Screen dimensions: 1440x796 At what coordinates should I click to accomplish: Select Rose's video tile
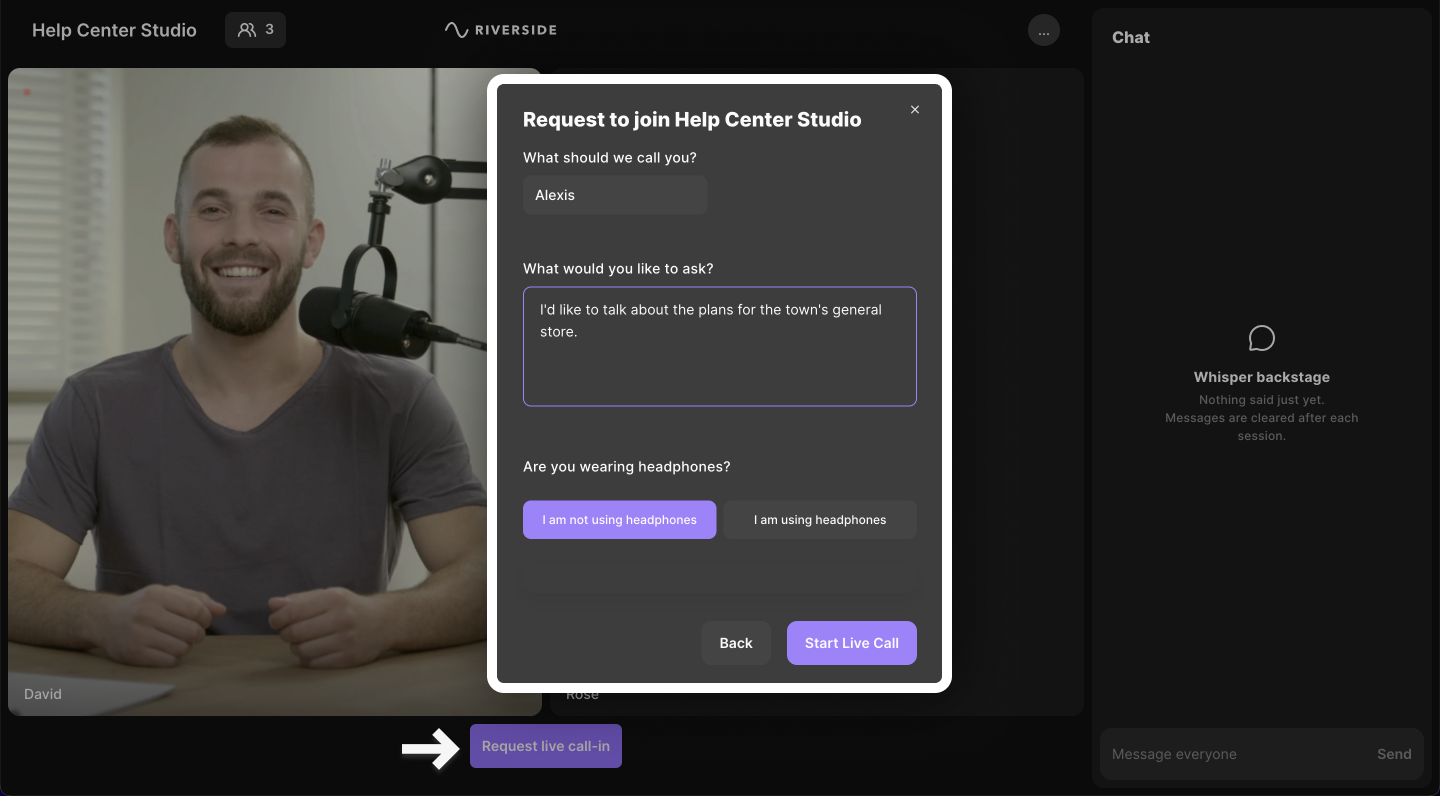[1015, 400]
